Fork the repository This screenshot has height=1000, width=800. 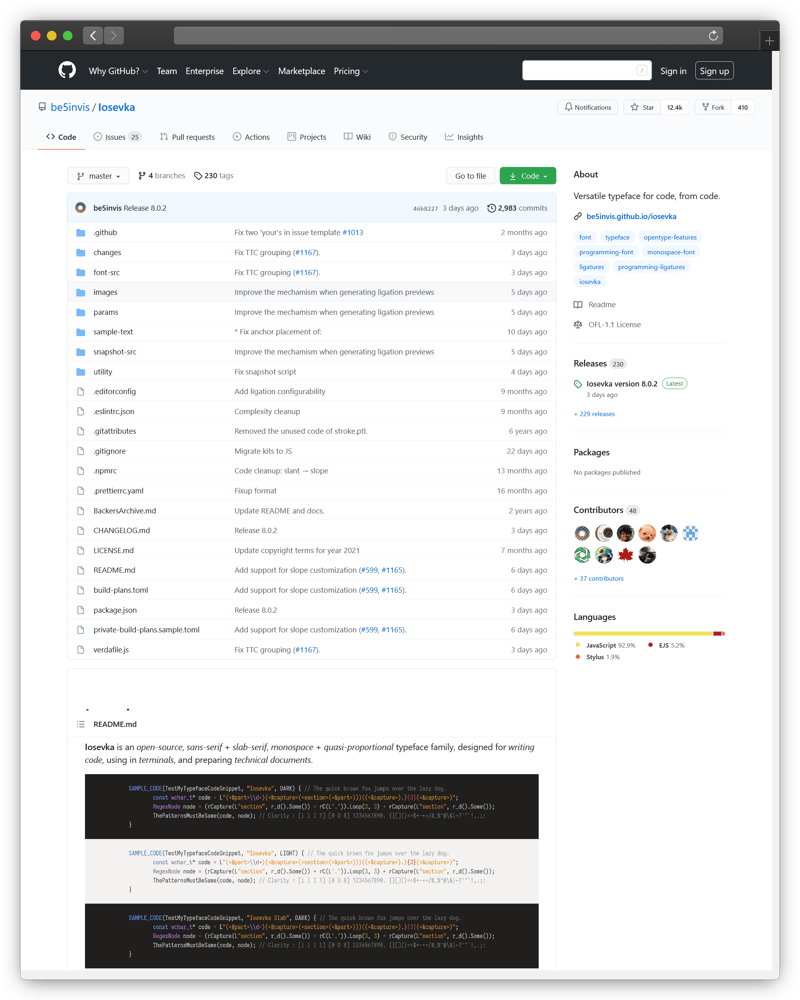pyautogui.click(x=713, y=107)
